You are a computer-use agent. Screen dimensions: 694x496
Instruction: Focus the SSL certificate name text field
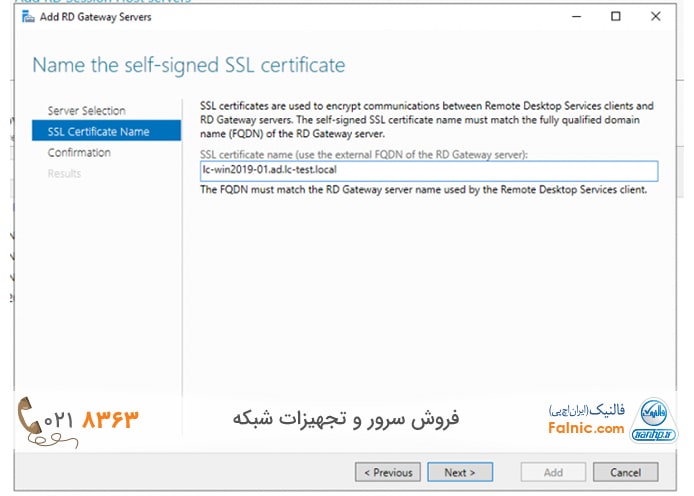click(428, 171)
